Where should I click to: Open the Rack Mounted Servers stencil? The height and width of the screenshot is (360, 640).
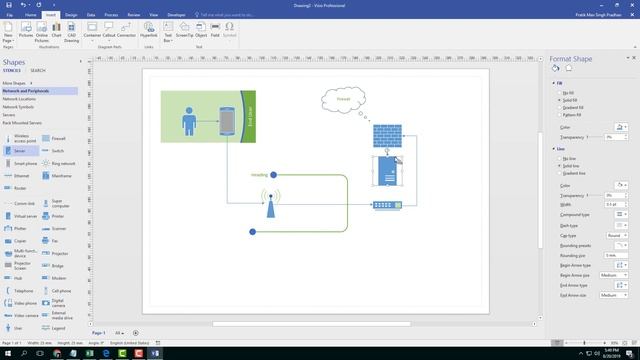click(22, 123)
